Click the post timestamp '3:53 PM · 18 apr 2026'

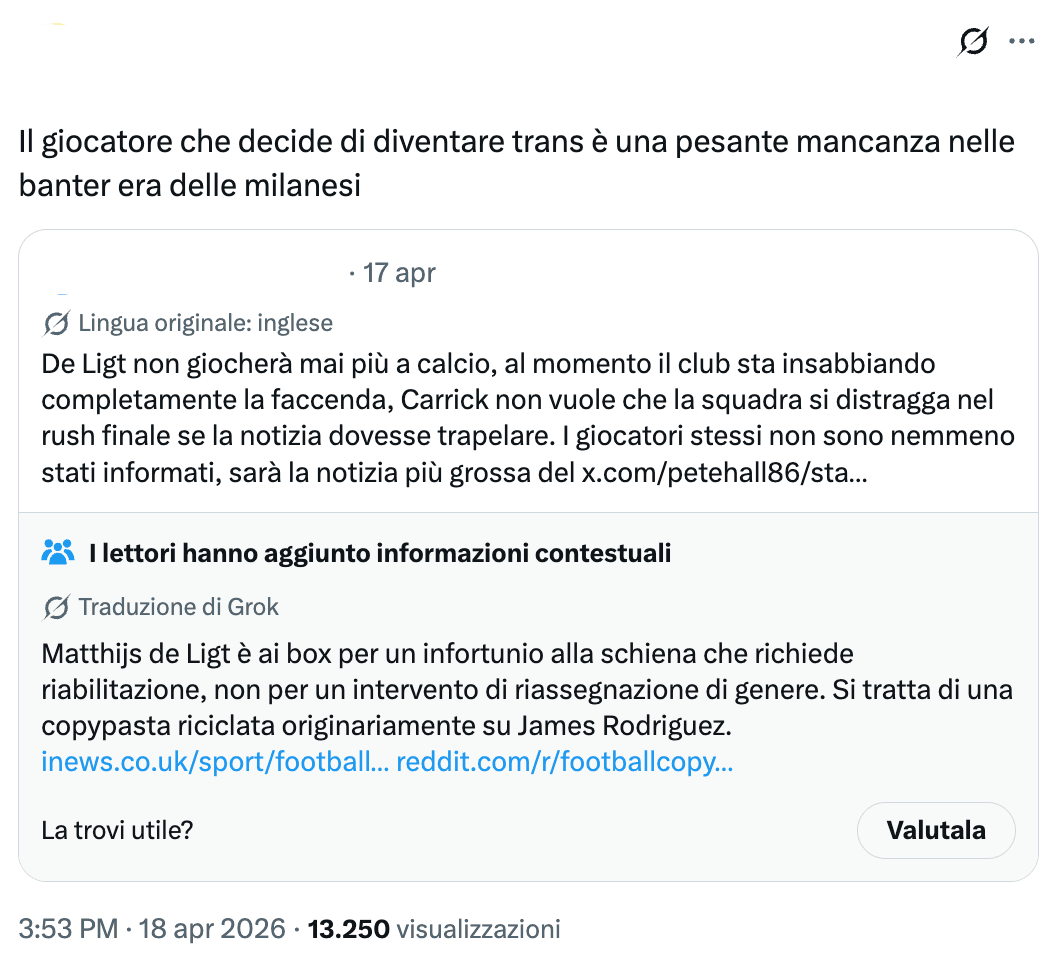(x=153, y=929)
